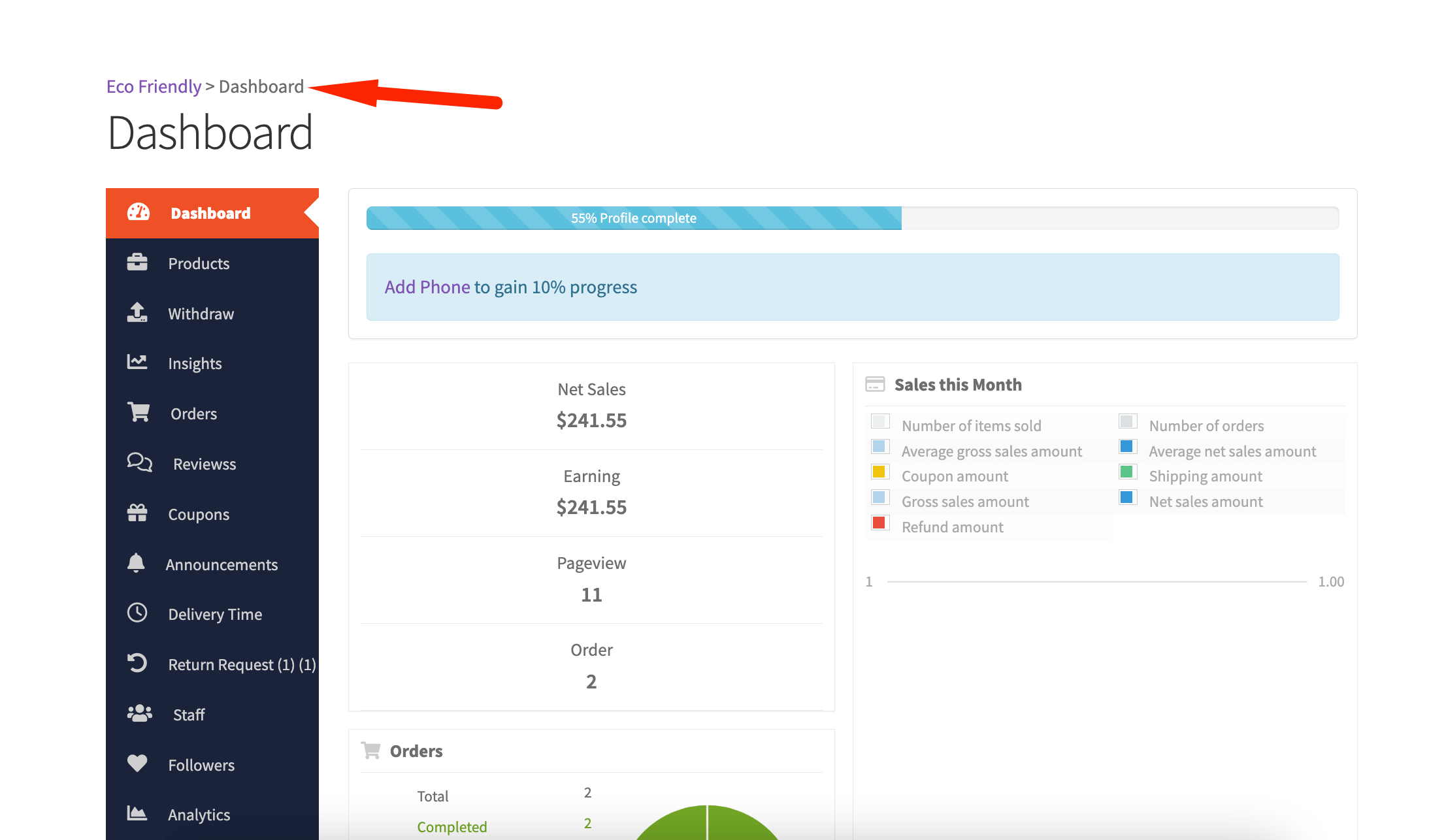1444x840 pixels.
Task: Click the Sales this Month heading
Action: pyautogui.click(x=958, y=385)
